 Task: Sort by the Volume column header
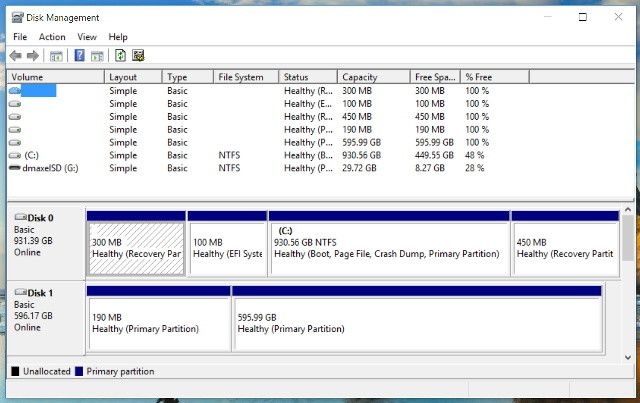[56, 77]
